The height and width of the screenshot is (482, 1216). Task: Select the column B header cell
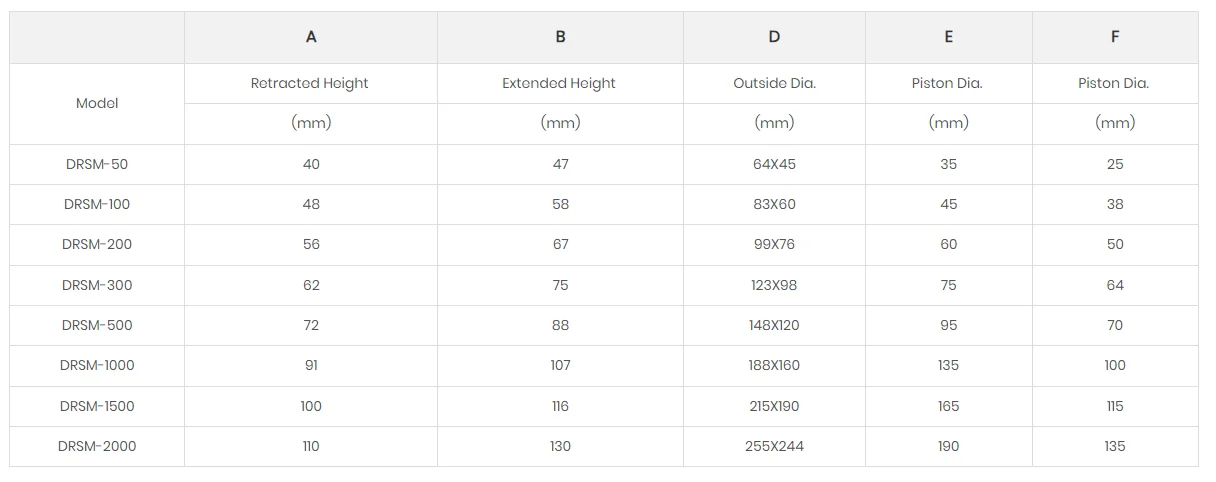coord(560,37)
